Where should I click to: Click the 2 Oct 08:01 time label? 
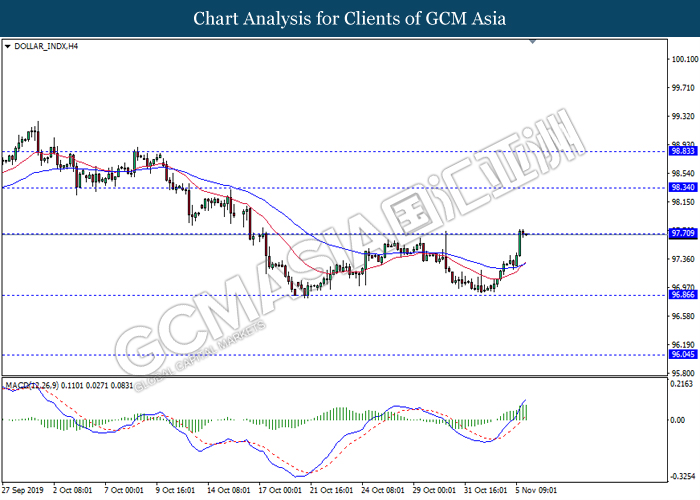tap(73, 490)
